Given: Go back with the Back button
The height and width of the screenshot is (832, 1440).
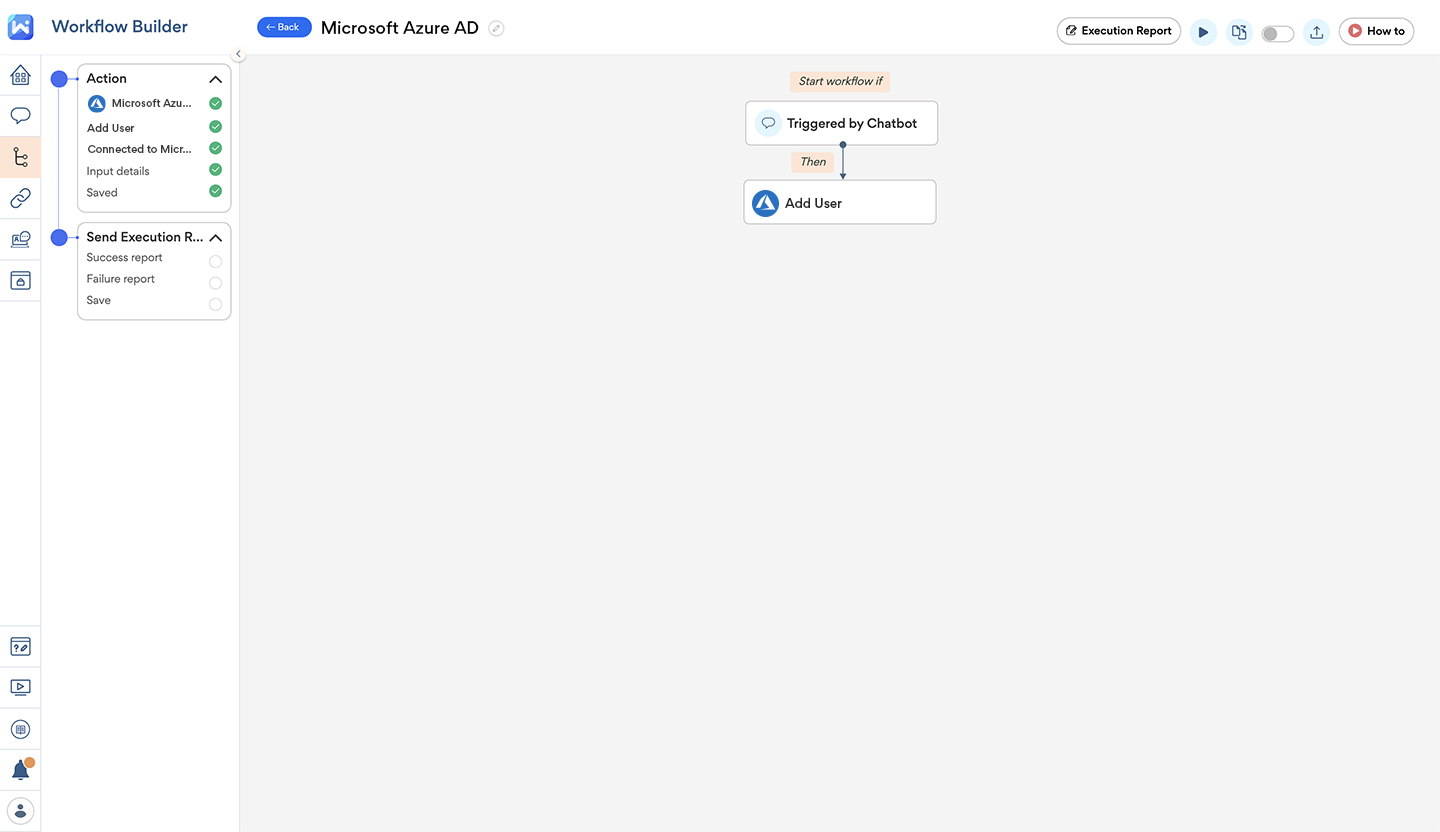Looking at the screenshot, I should [x=284, y=27].
